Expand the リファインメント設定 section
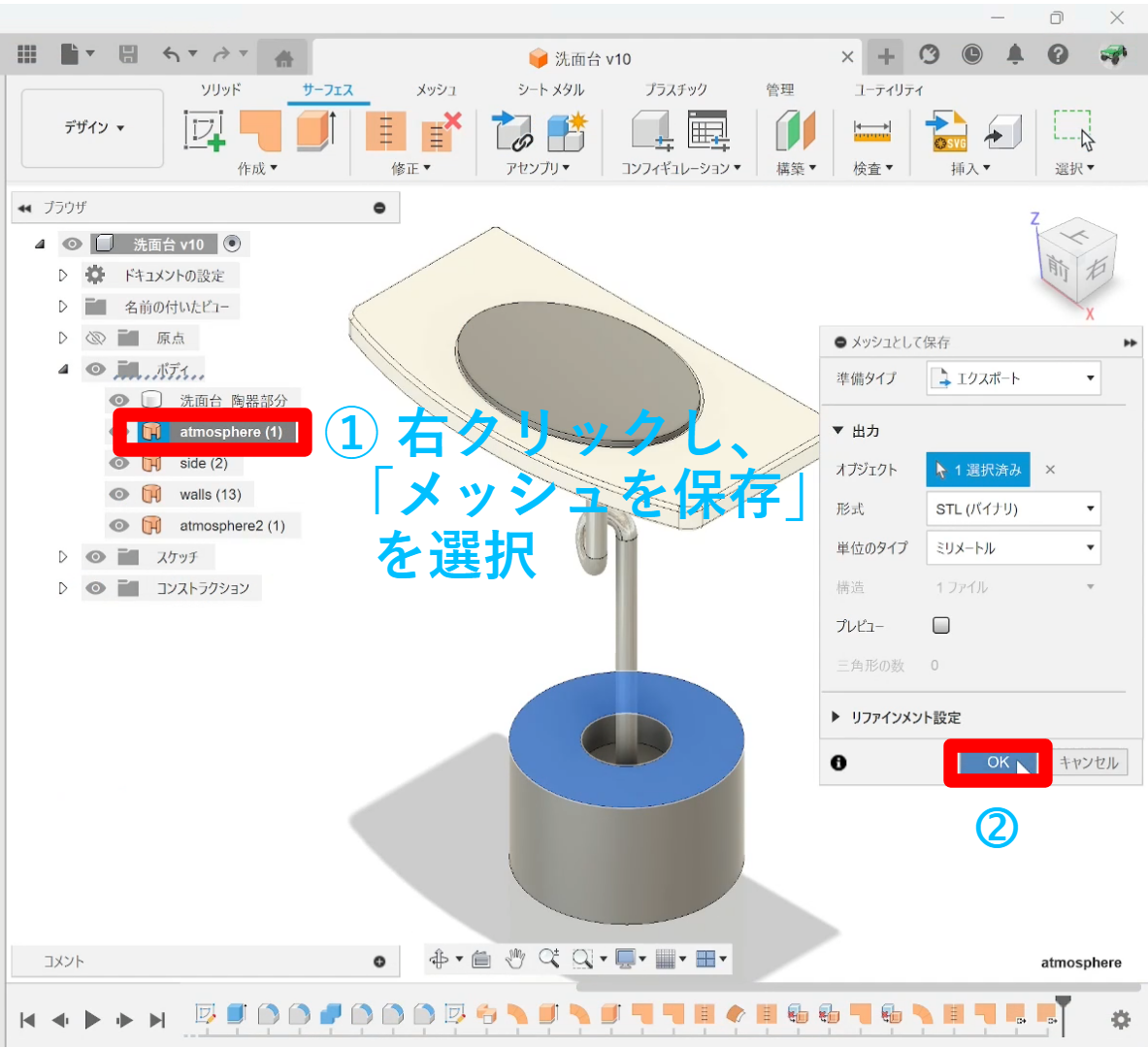This screenshot has width=1148, height=1048. click(836, 717)
